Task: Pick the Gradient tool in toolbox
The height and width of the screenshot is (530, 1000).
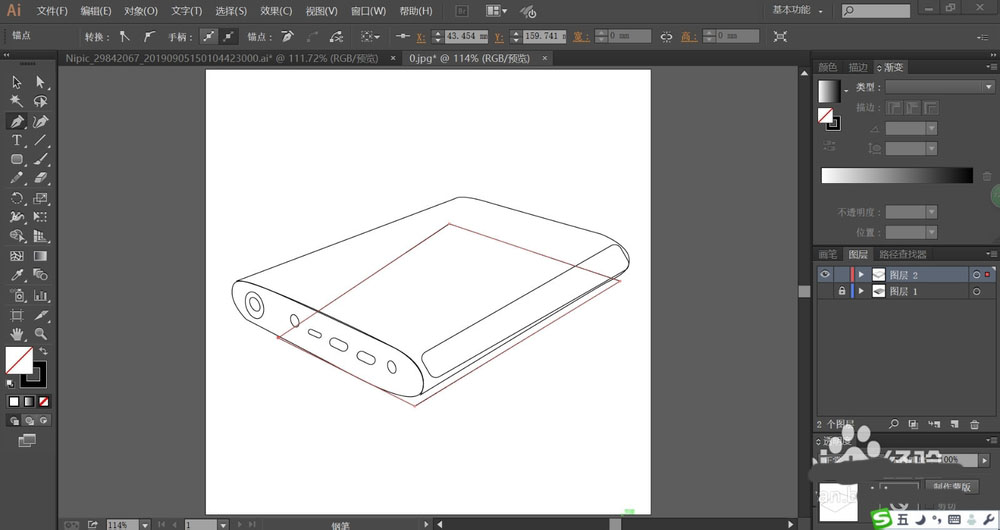Action: click(41, 256)
